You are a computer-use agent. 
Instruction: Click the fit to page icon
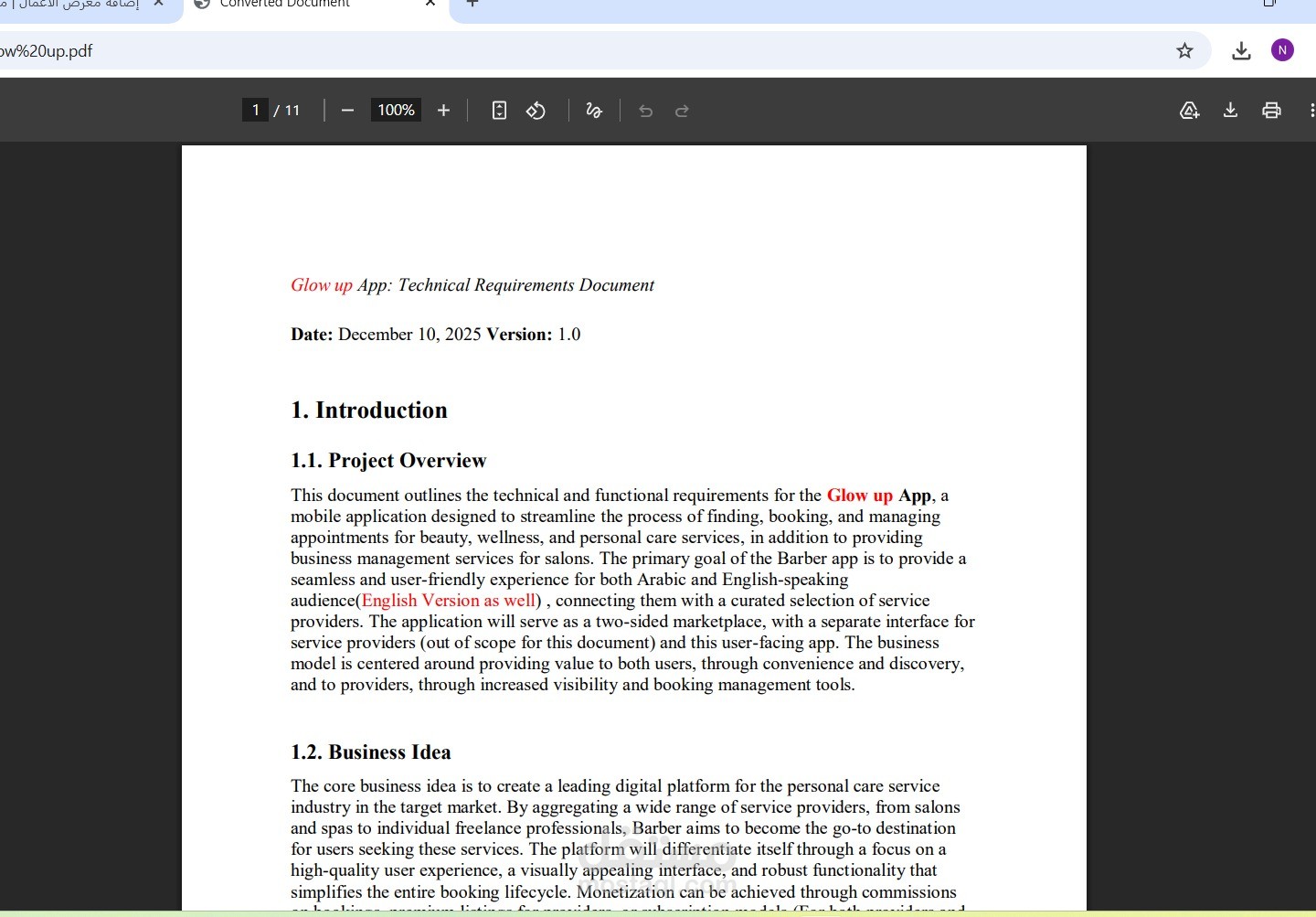click(499, 111)
